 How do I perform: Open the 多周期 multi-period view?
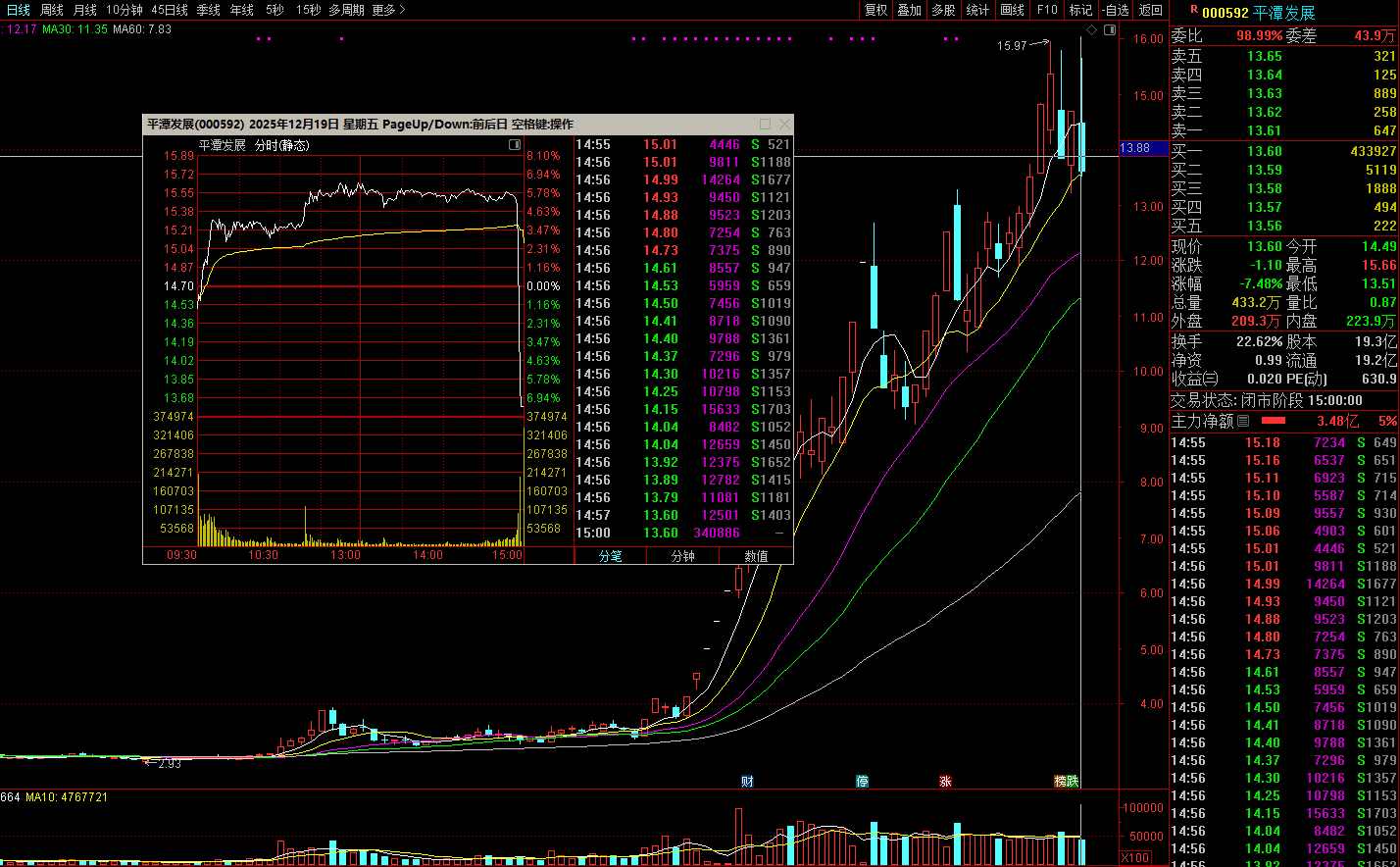346,10
